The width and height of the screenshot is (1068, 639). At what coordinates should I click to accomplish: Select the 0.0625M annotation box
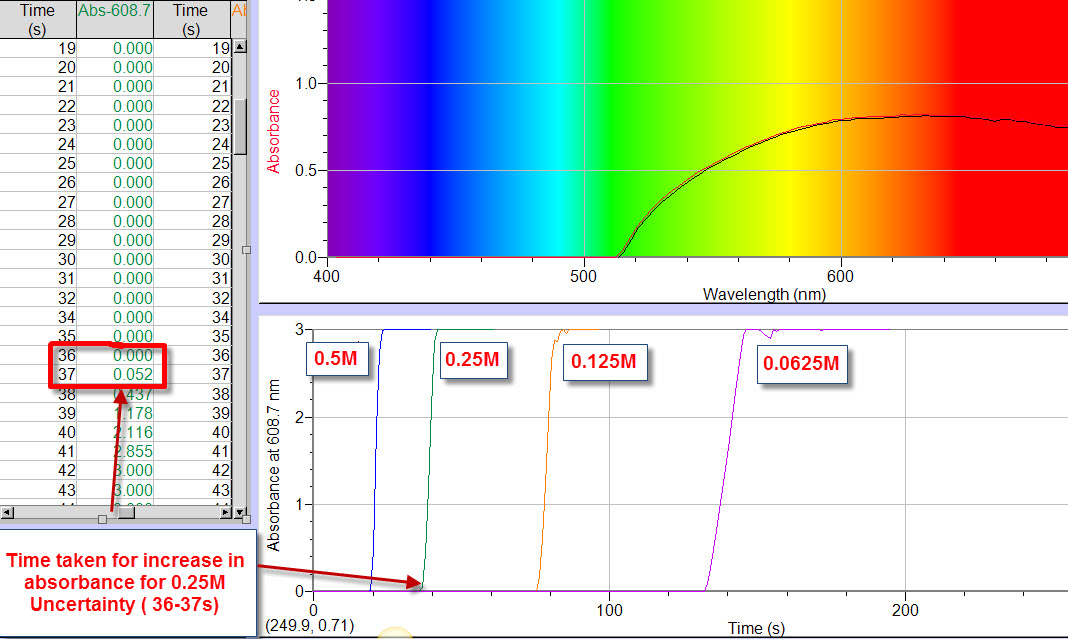pos(802,364)
